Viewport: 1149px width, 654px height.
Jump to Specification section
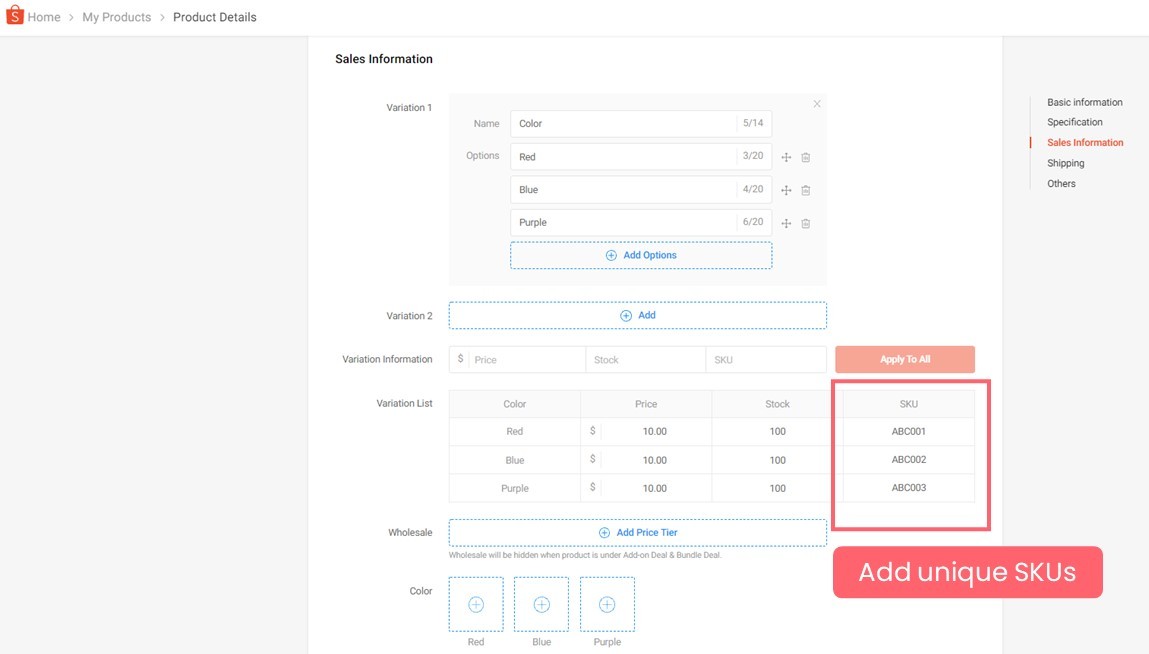click(1074, 122)
